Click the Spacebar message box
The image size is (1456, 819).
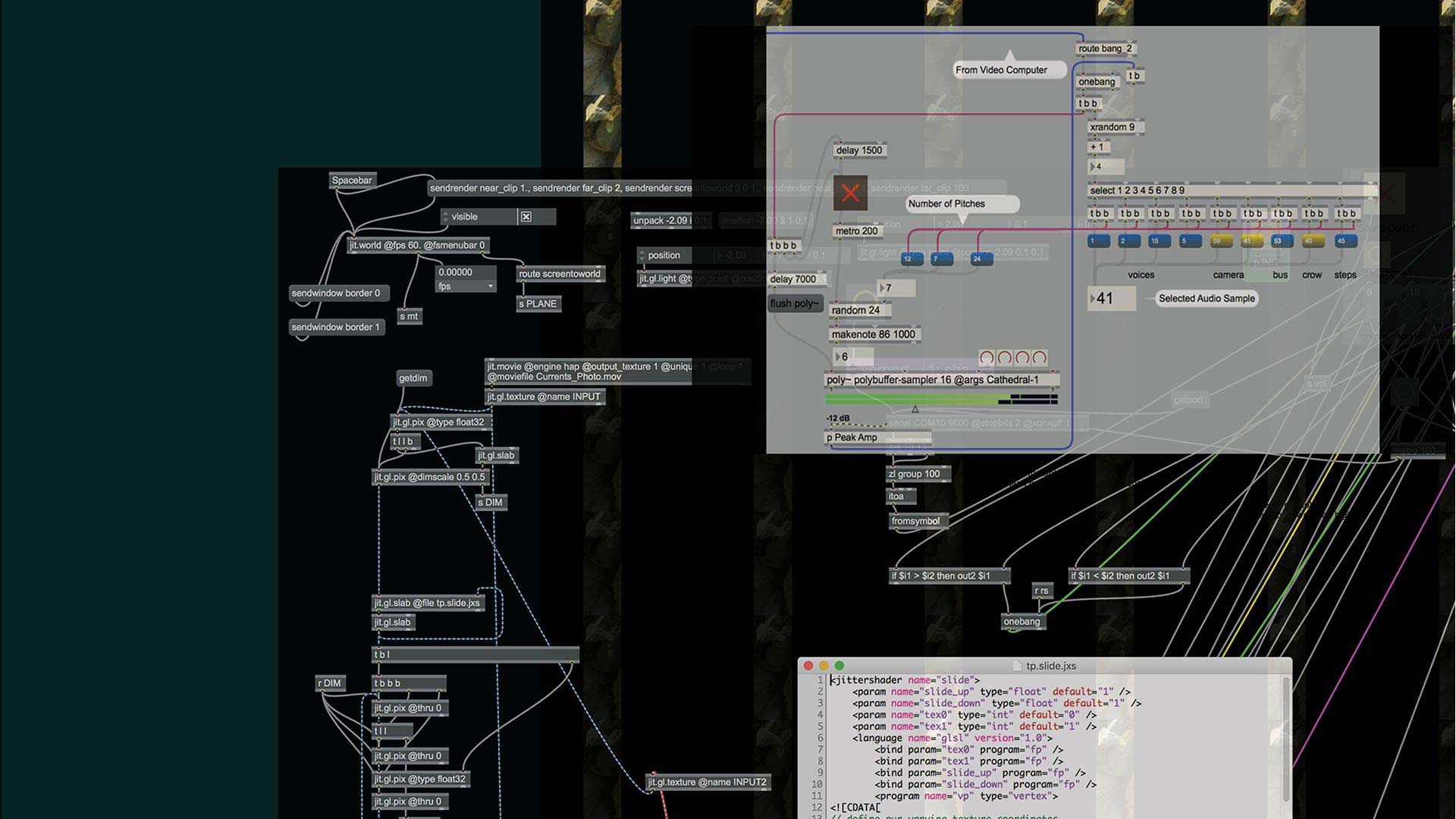click(x=352, y=180)
